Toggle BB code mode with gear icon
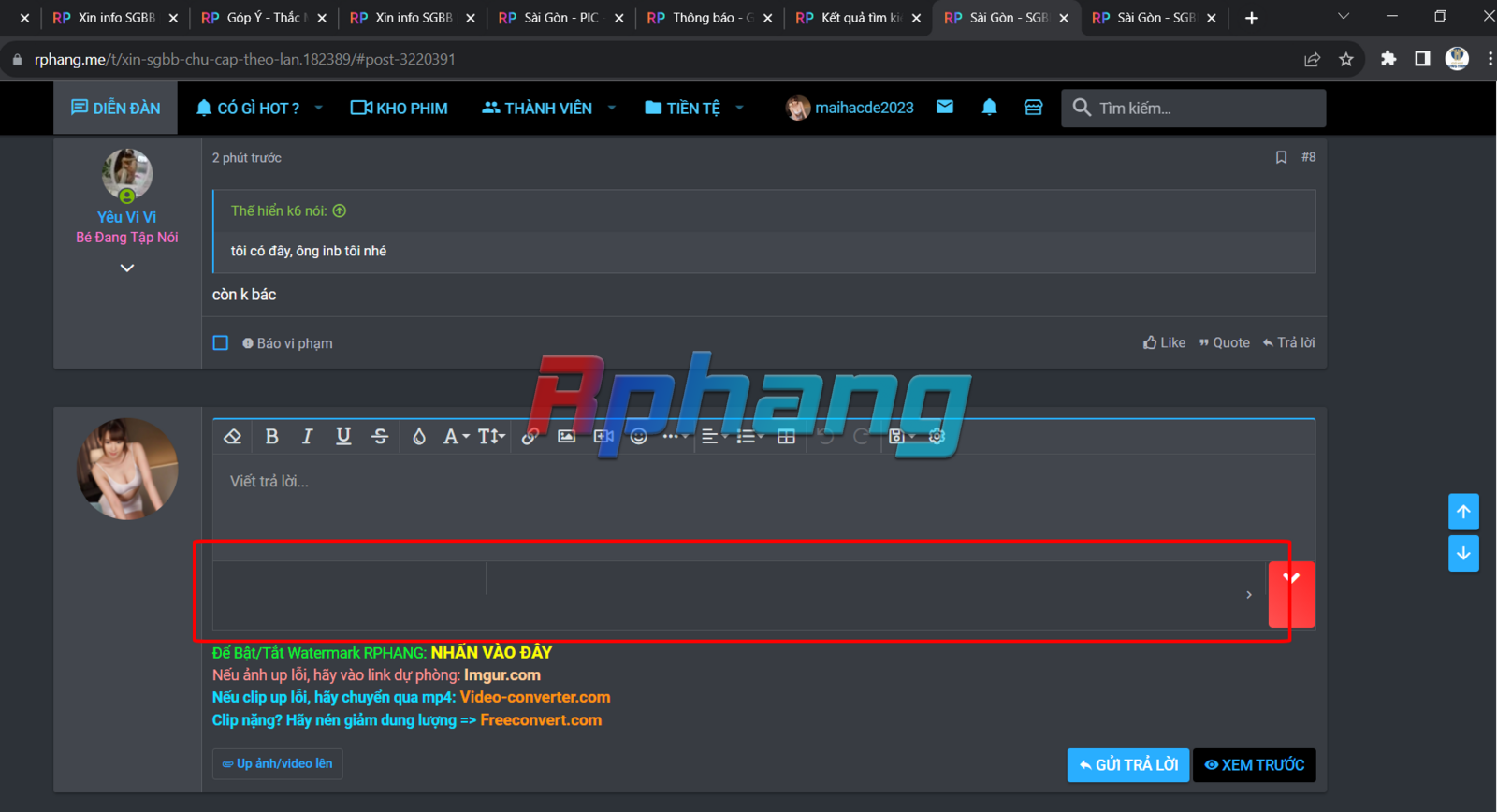This screenshot has height=812, width=1497. click(x=937, y=436)
